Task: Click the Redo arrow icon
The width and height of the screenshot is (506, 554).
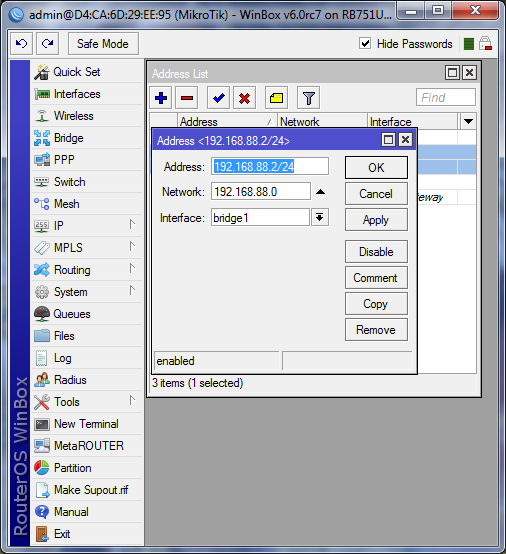Action: (47, 44)
